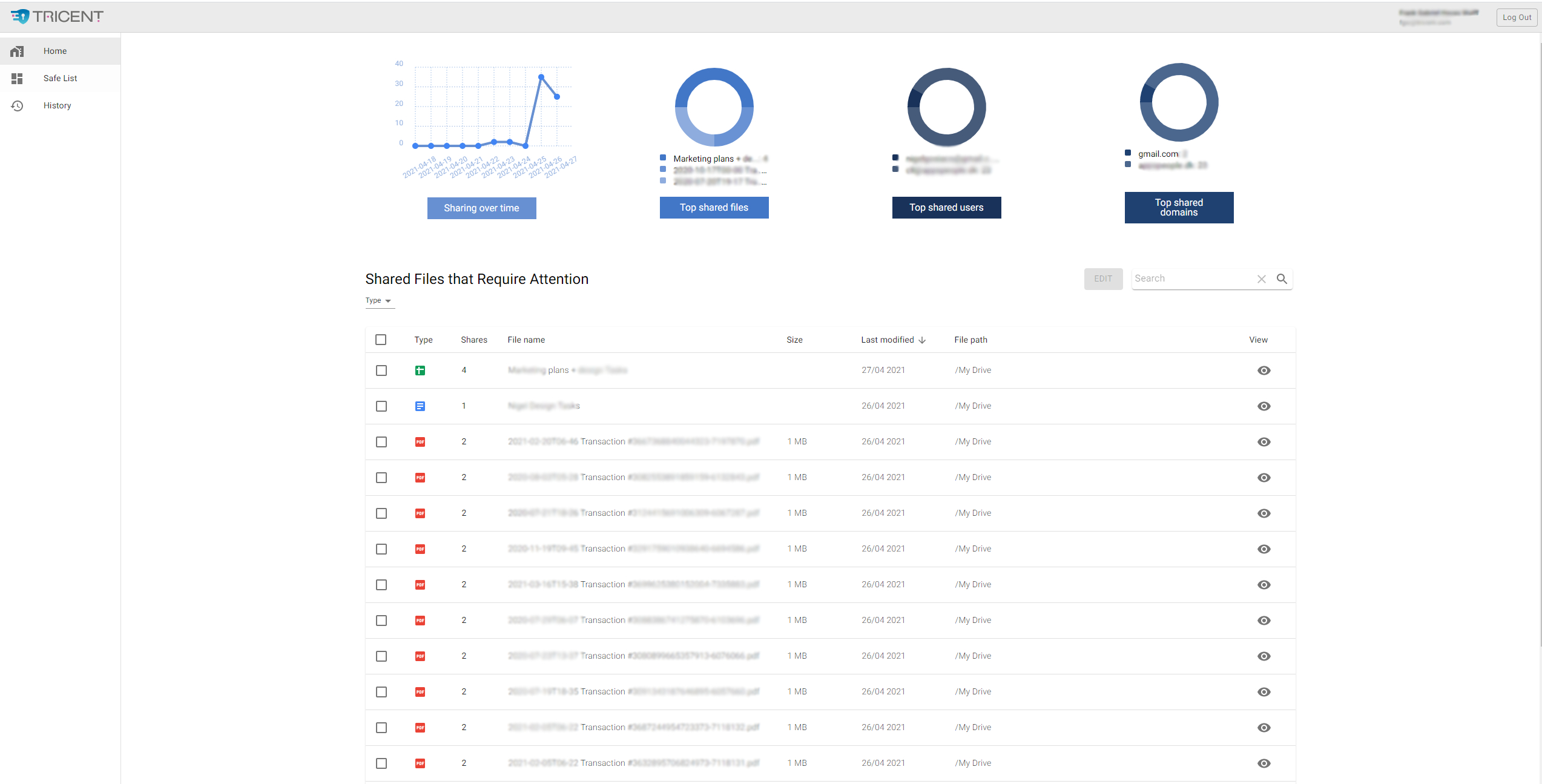1542x784 pixels.
Task: Check the Marketing plans row checkbox
Action: pos(381,371)
